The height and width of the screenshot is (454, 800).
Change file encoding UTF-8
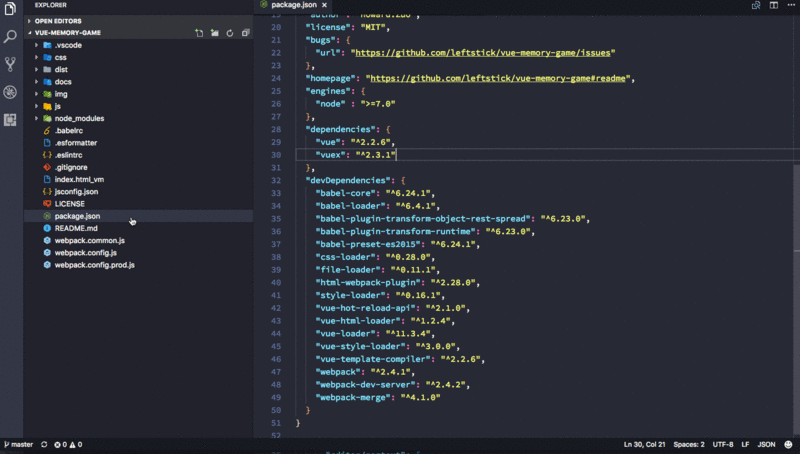[722, 445]
